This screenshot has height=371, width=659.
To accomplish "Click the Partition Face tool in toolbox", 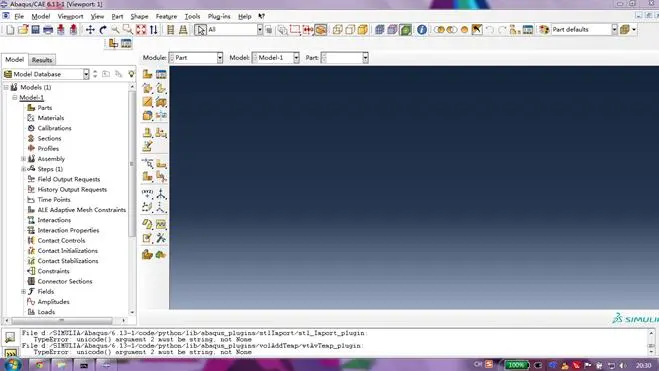I will (161, 164).
